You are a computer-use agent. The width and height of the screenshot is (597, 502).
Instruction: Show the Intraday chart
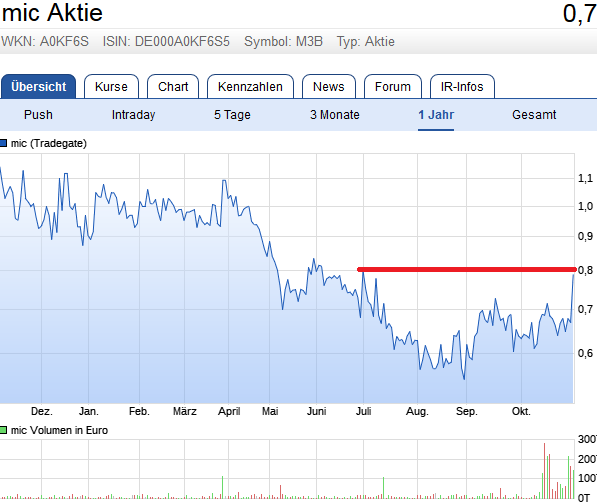point(133,115)
